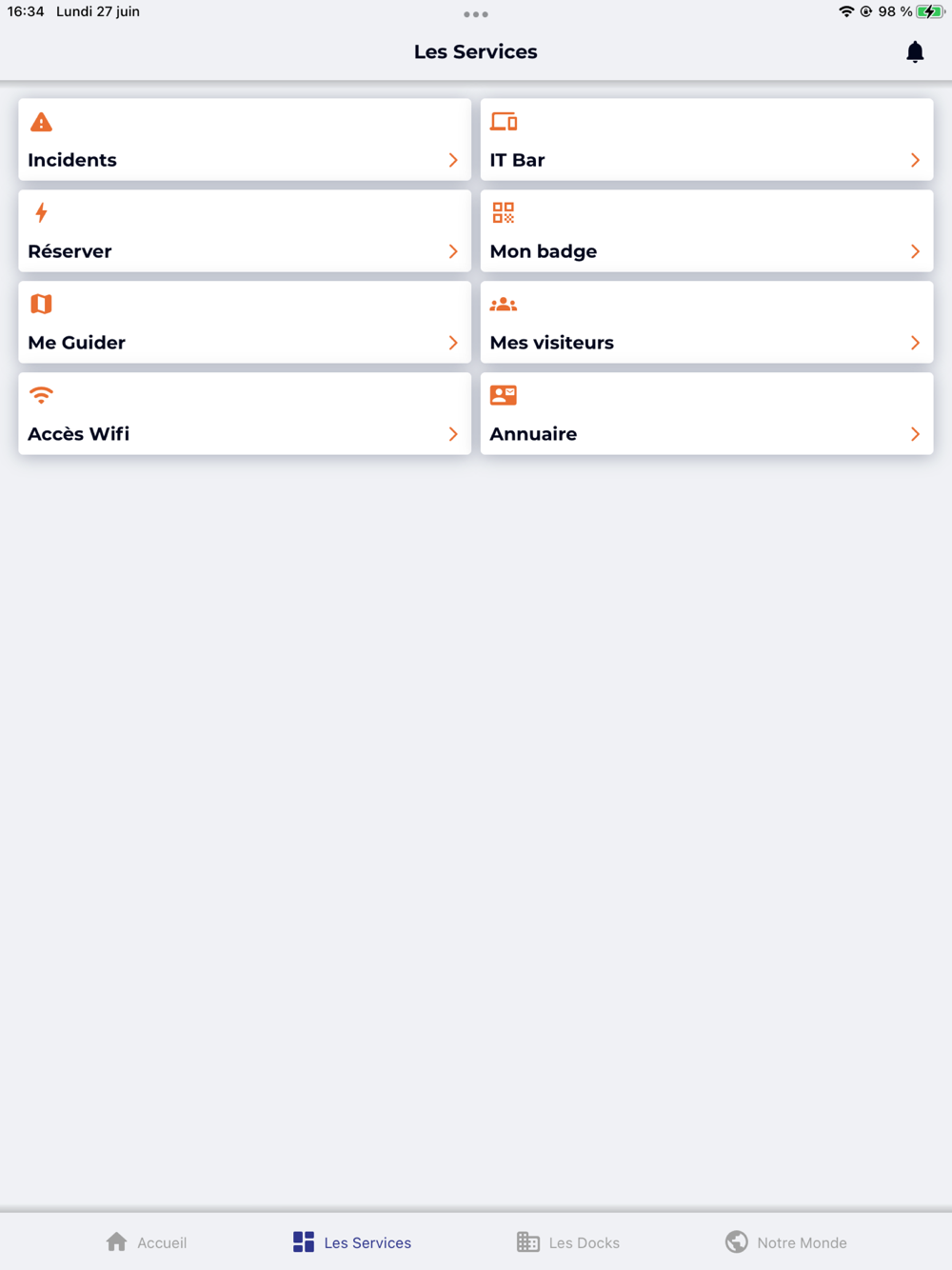
Task: Expand Incidents using its chevron arrow
Action: (x=453, y=160)
